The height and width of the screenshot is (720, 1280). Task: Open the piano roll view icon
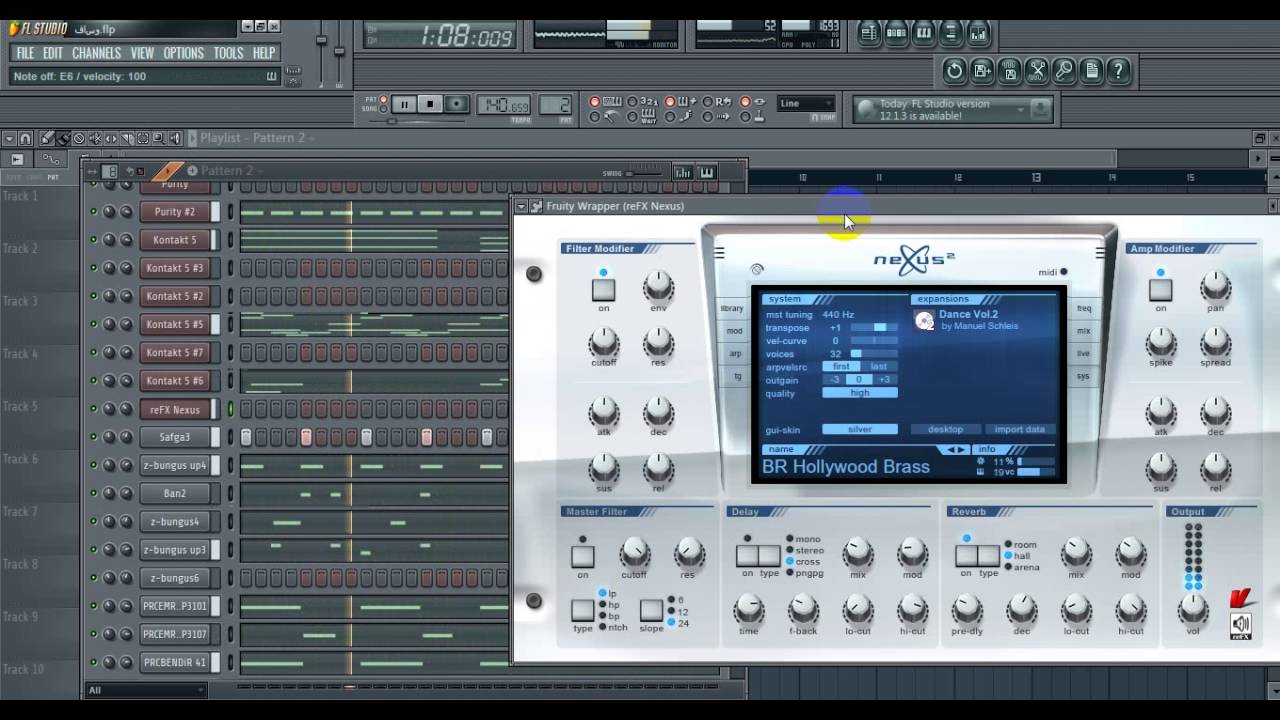[924, 33]
